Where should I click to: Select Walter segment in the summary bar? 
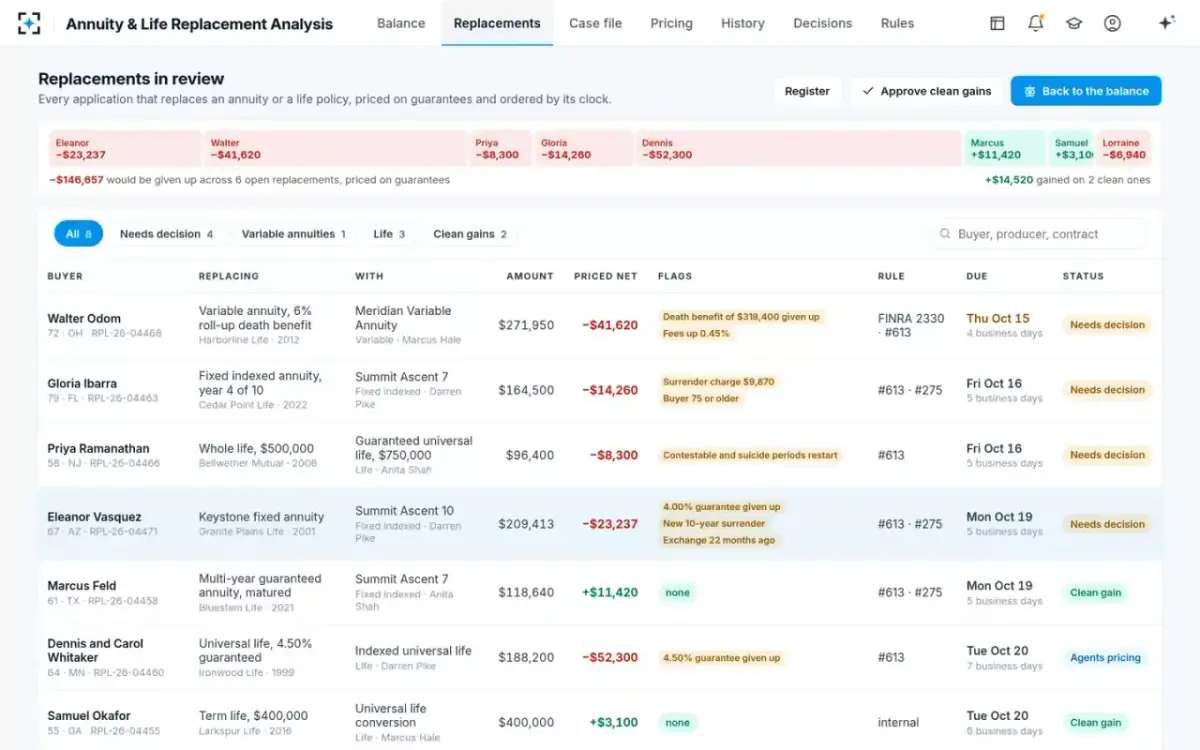(335, 149)
